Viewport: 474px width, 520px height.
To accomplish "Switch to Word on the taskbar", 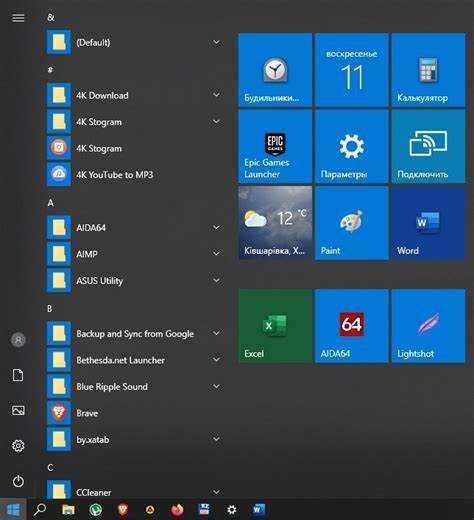I will [x=259, y=509].
